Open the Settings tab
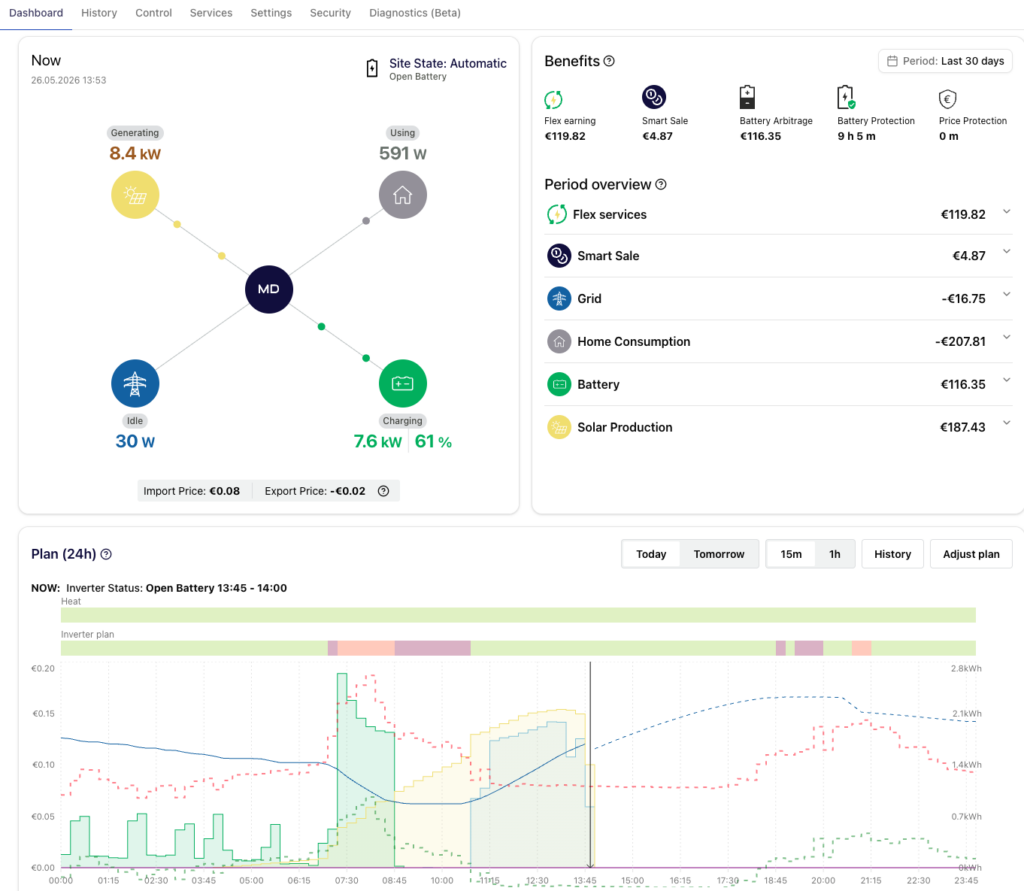1024x891 pixels. [x=271, y=13]
